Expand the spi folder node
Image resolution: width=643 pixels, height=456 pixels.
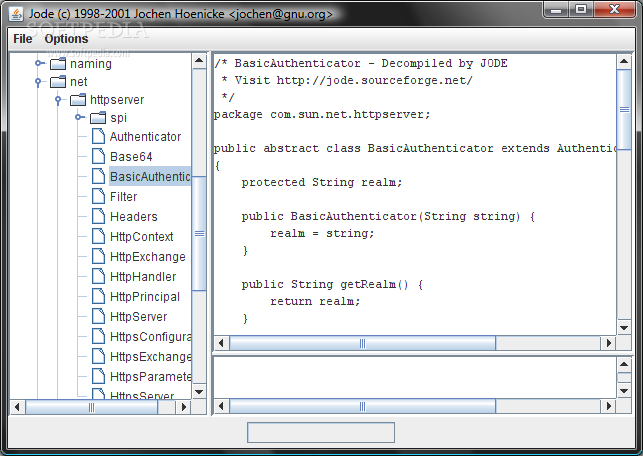click(79, 117)
